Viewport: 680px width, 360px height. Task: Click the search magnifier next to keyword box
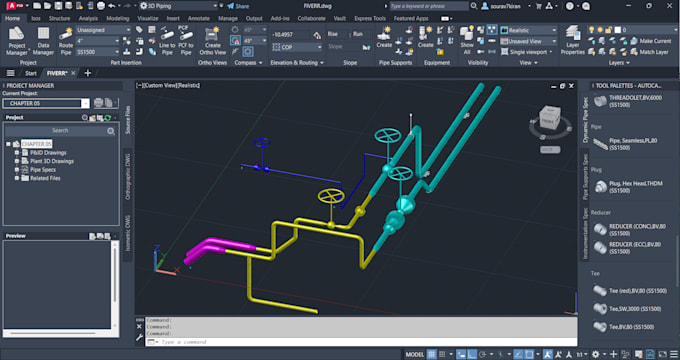coord(474,6)
